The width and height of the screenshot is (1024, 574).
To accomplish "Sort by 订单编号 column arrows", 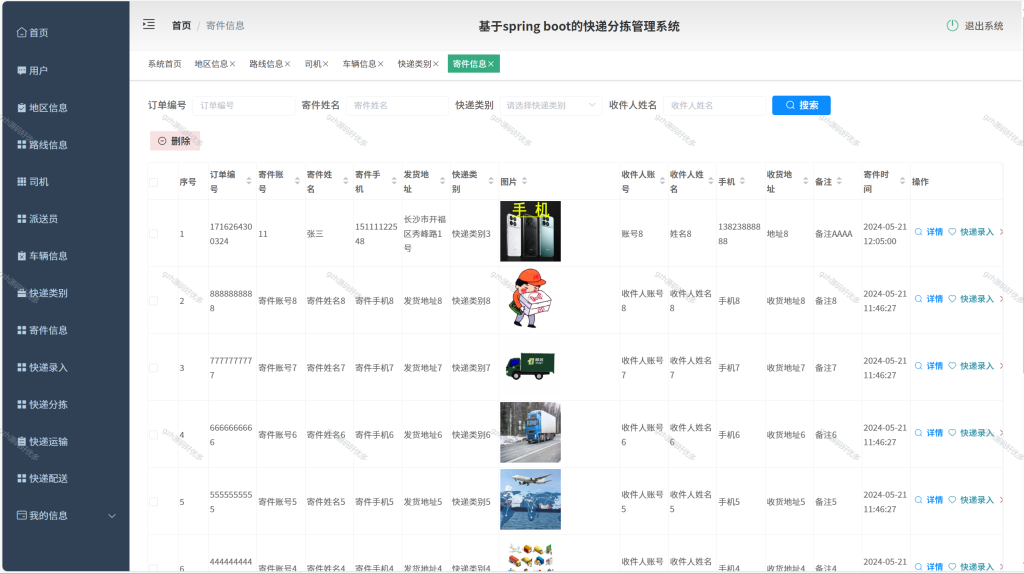I will [x=248, y=182].
